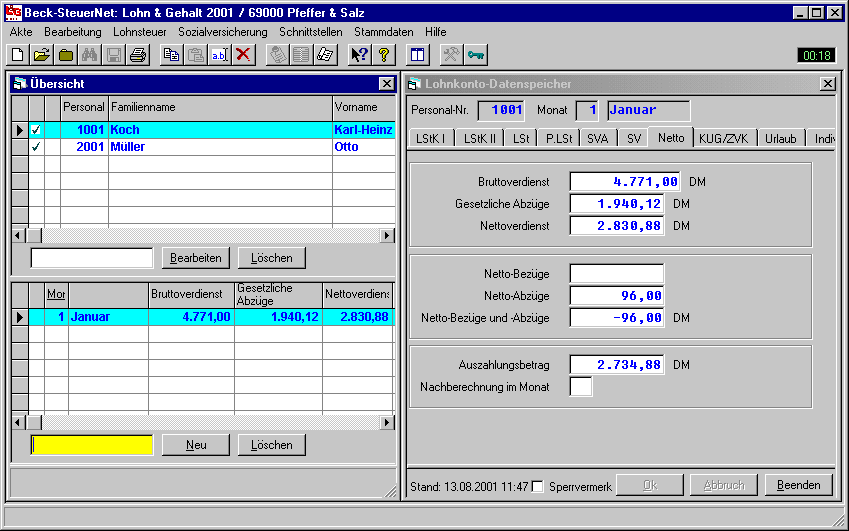Click the Personal-Nr. 1001 field
Viewport: 849px width, 531px height.
pos(501,110)
